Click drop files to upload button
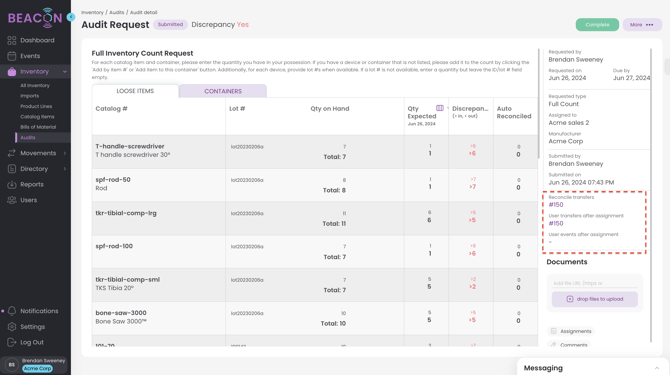This screenshot has width=670, height=375. coord(594,299)
